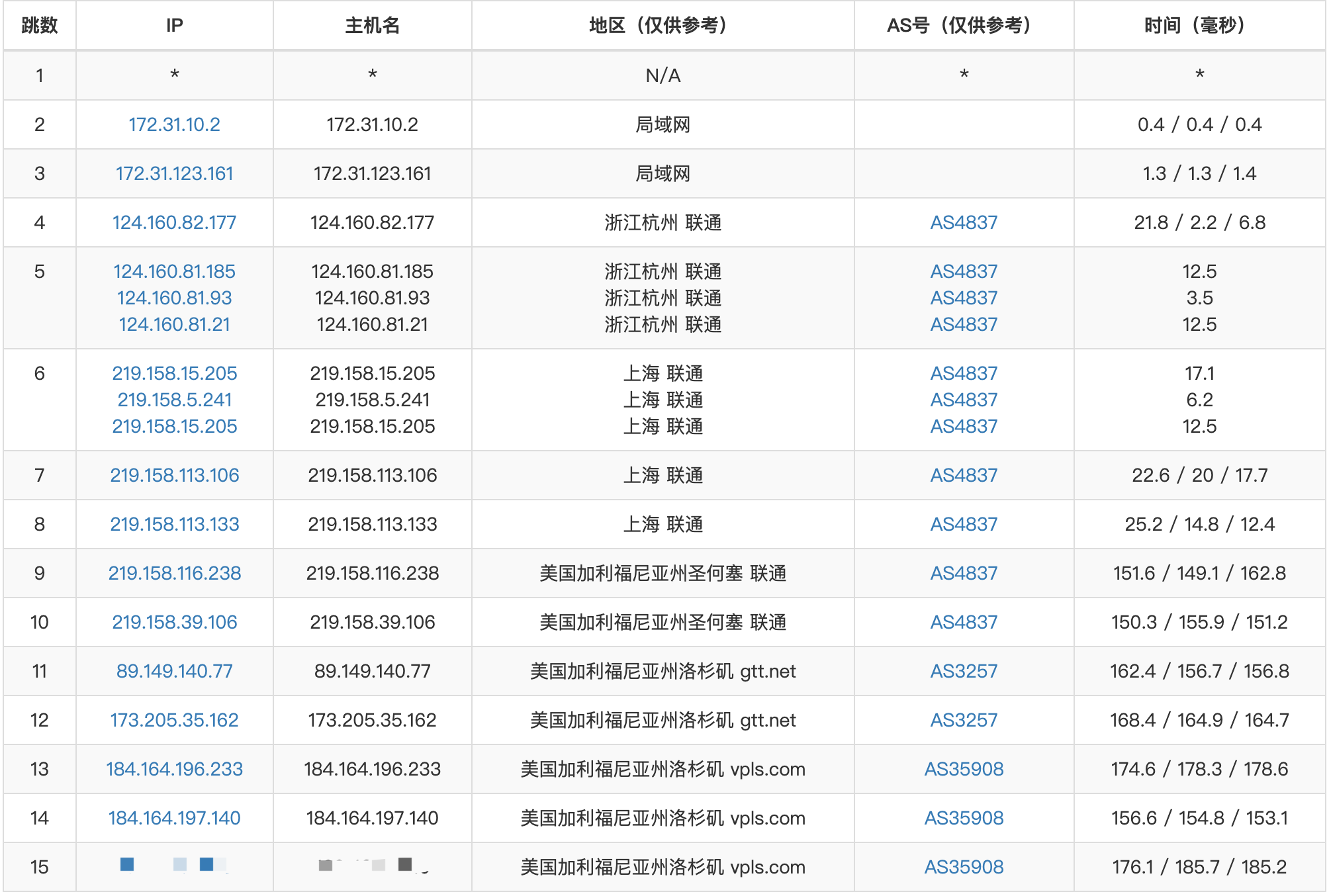Open AS4837 link in hop 4 row

tap(963, 222)
